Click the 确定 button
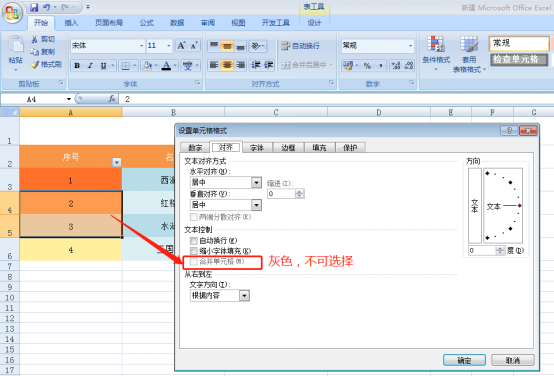The image size is (554, 376). click(x=464, y=360)
